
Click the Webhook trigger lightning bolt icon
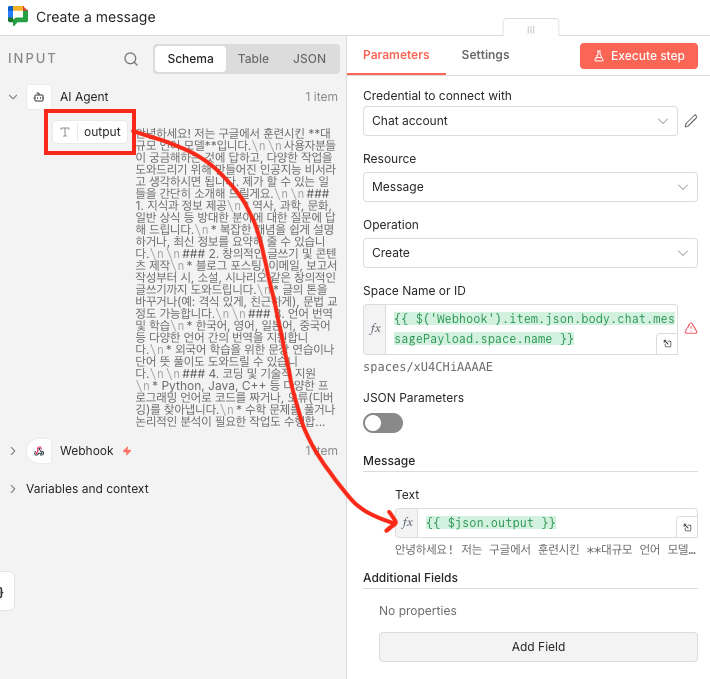127,451
